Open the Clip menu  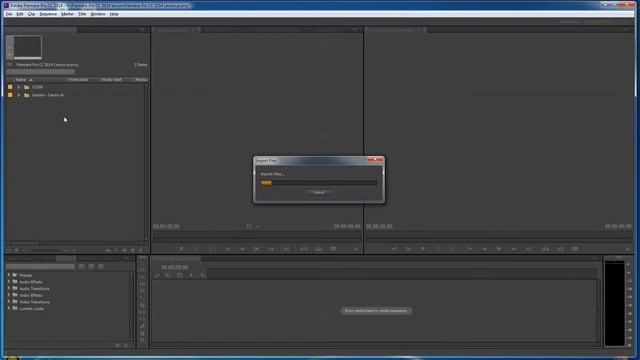pos(31,14)
